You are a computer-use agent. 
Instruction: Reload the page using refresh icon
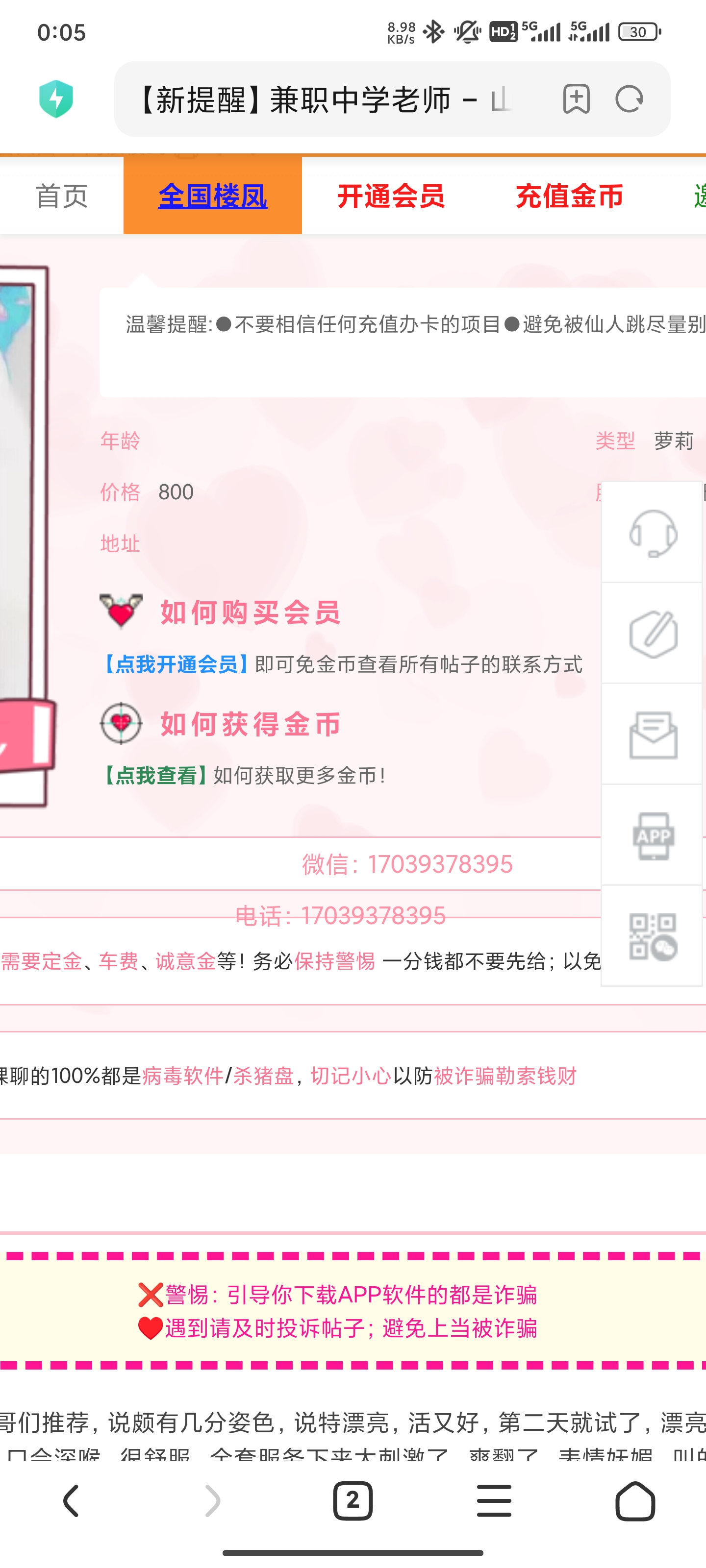tap(629, 98)
